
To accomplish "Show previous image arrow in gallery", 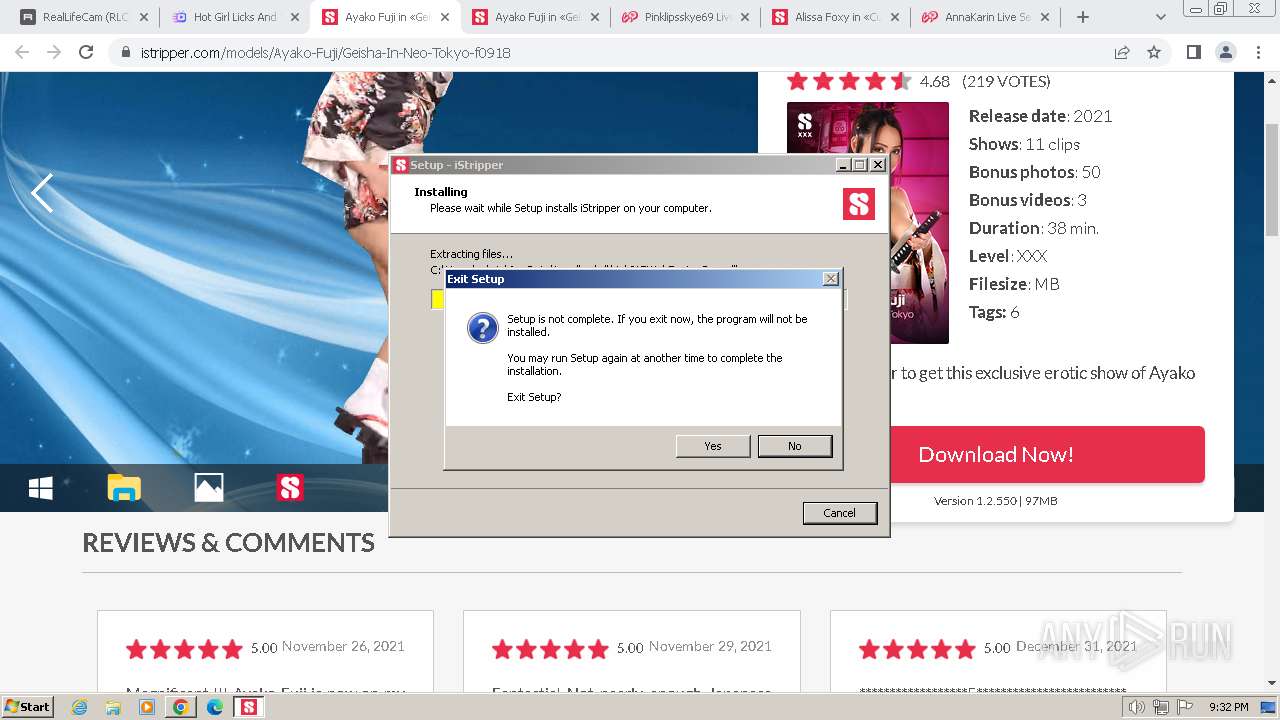I will (x=42, y=193).
